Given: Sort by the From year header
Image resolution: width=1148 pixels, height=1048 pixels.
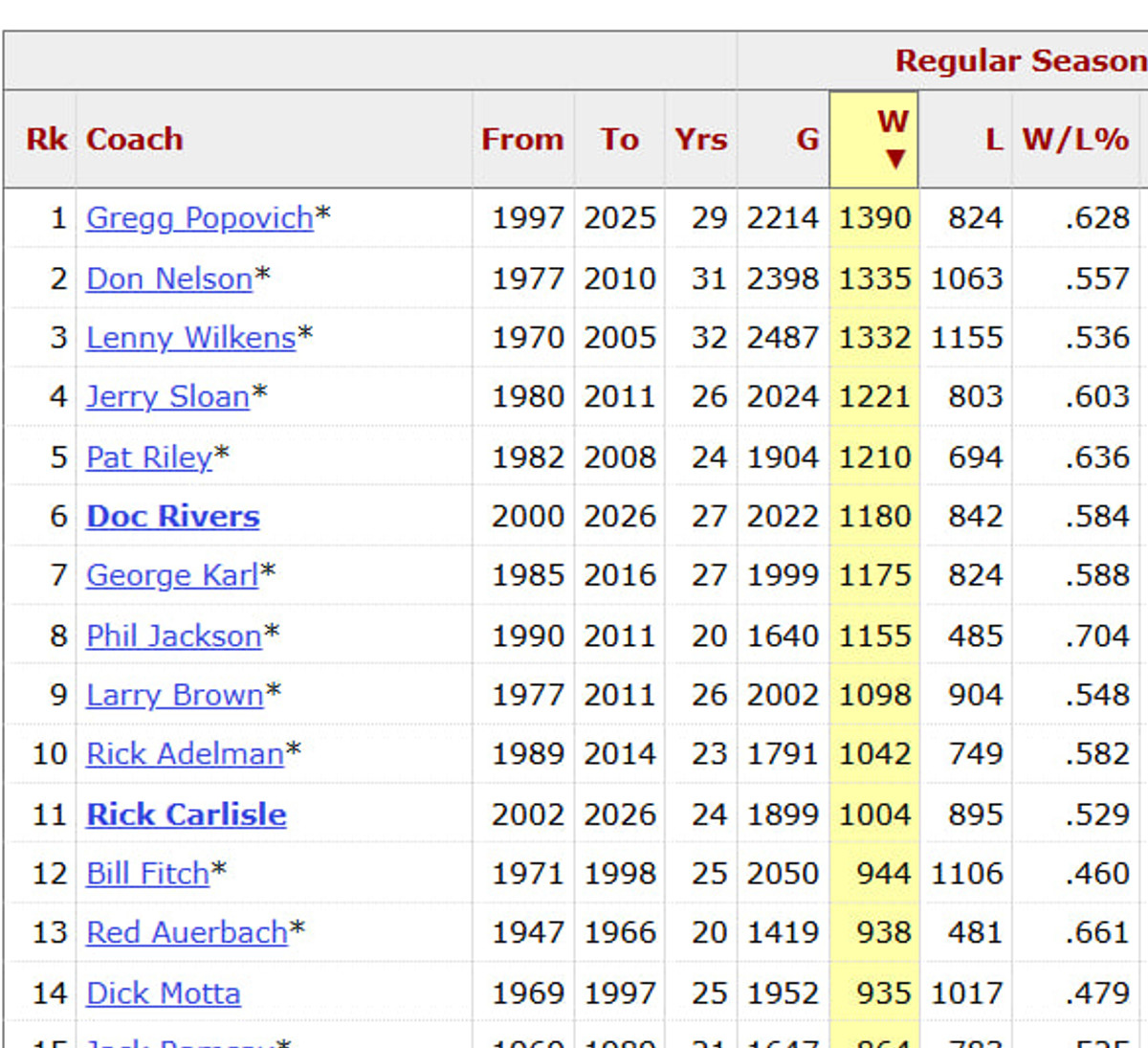Looking at the screenshot, I should pos(522,140).
